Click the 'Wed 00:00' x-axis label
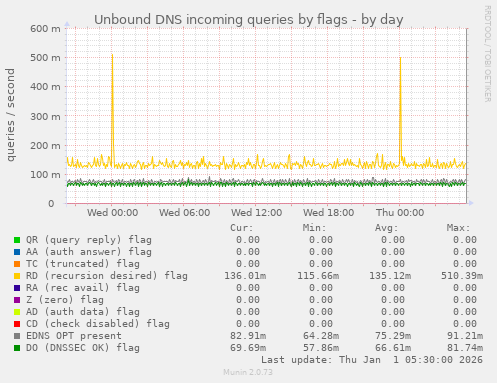The height and width of the screenshot is (383, 497). pyautogui.click(x=113, y=213)
